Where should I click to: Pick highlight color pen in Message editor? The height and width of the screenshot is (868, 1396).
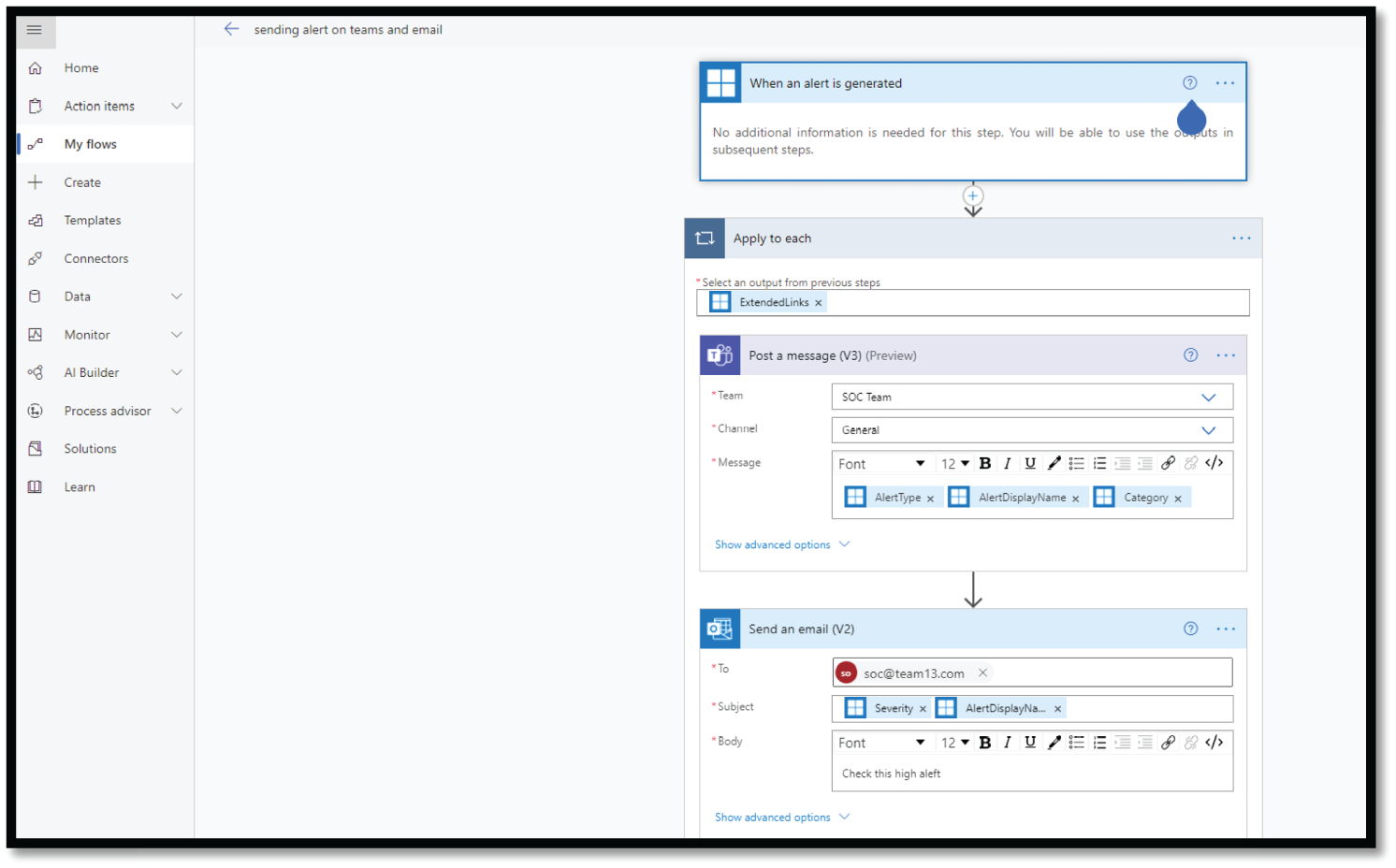[1054, 464]
